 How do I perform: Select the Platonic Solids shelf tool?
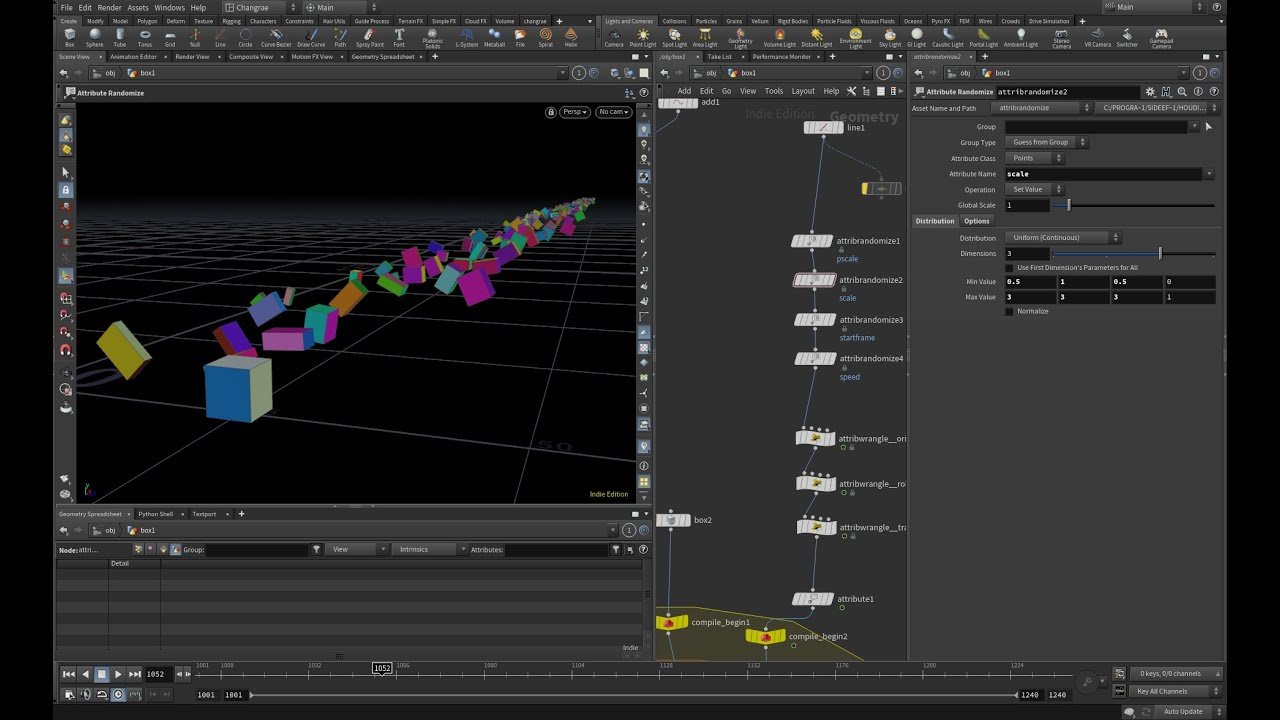tap(433, 39)
